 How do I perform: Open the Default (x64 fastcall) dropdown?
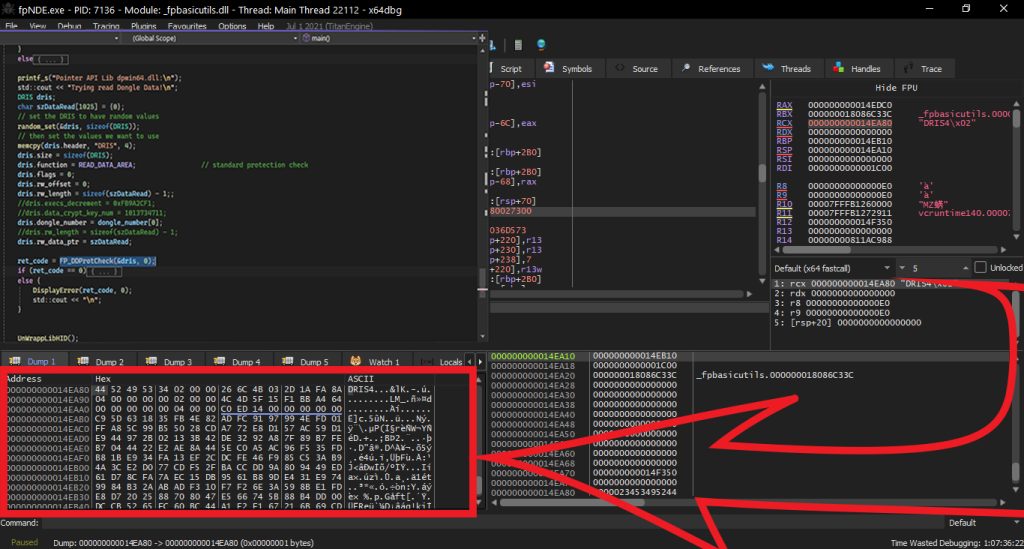(832, 268)
